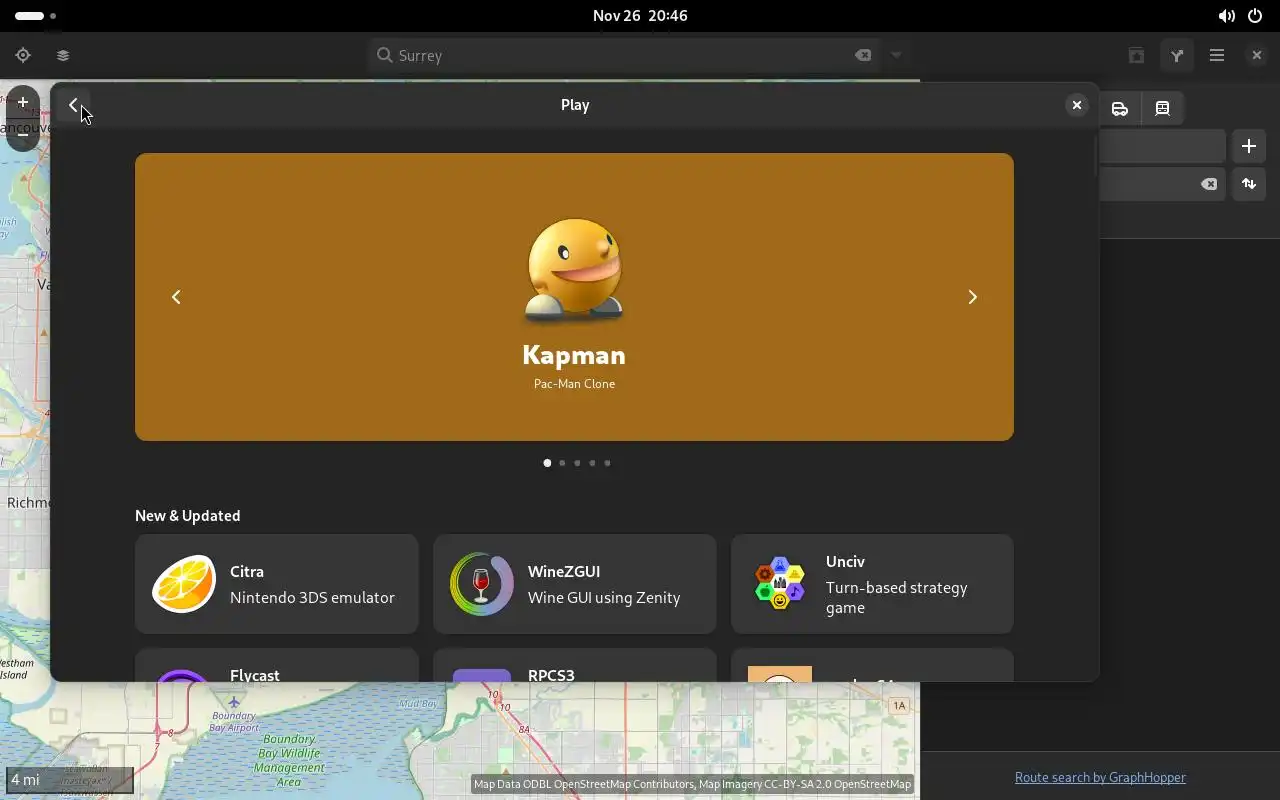Screen dimensions: 1280x800
Task: Click the route start entry field
Action: [x=1162, y=146]
